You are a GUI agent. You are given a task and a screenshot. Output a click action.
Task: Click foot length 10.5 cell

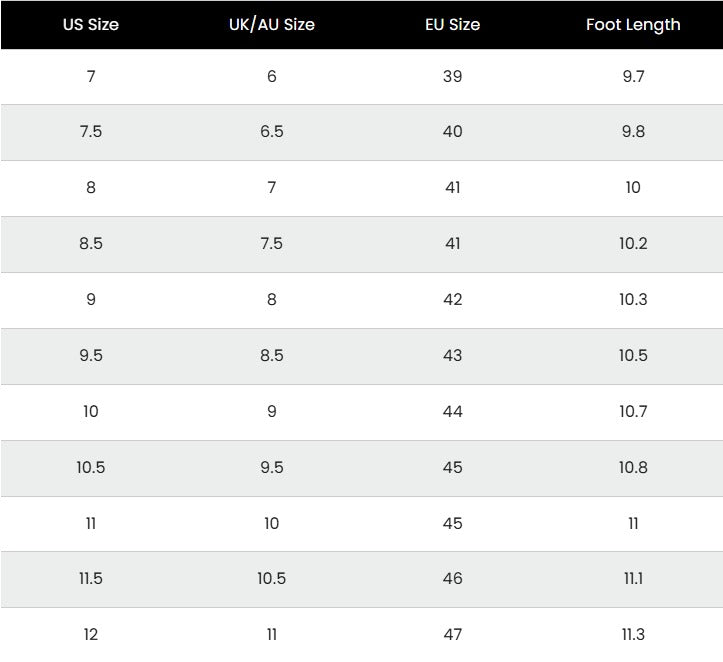[x=633, y=356]
